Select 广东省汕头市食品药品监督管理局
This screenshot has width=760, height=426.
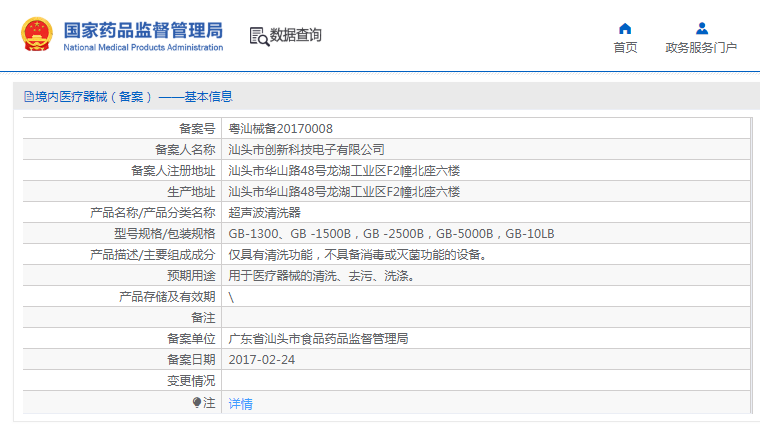pos(318,339)
